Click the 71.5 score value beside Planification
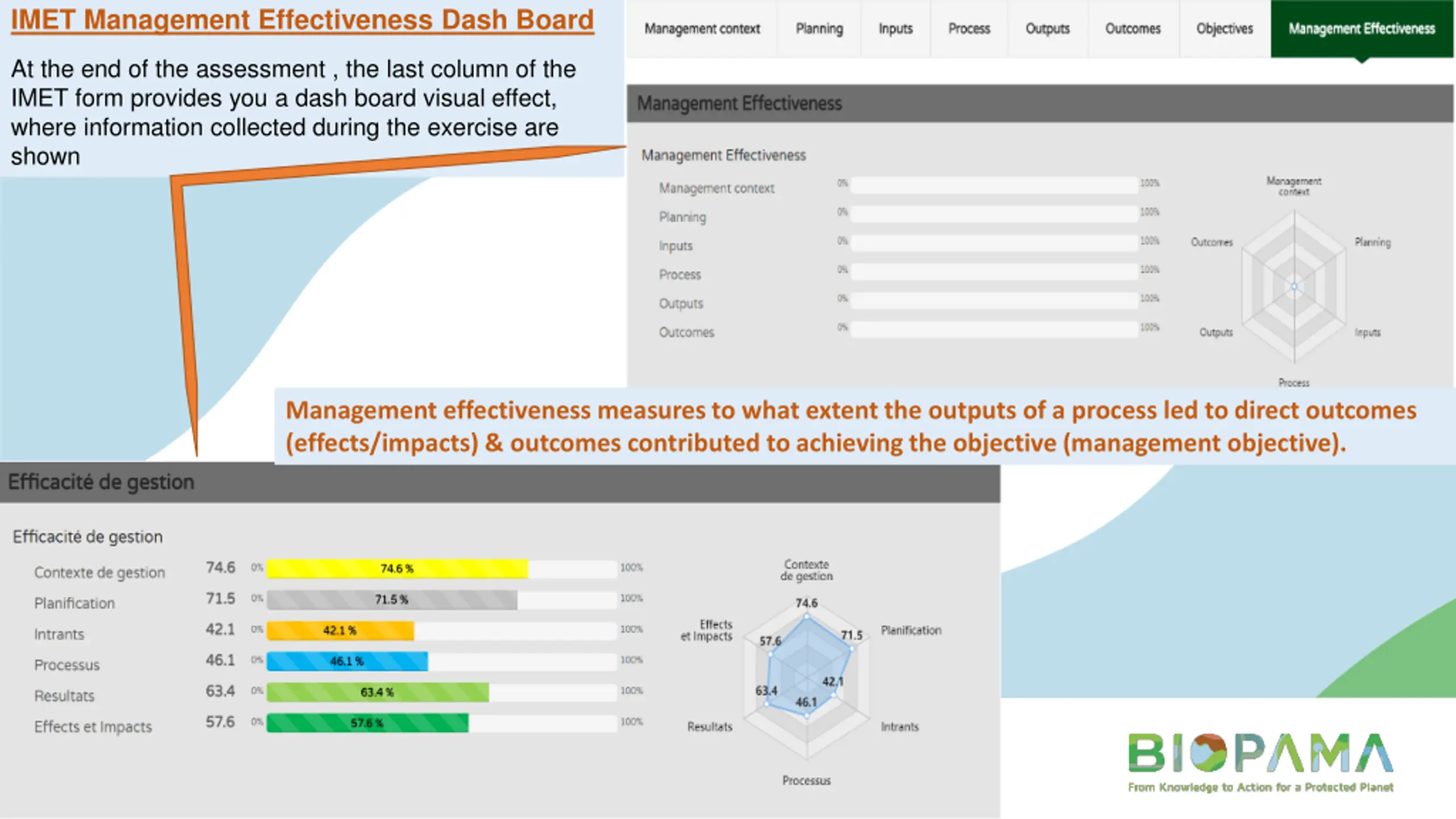This screenshot has height=819, width=1456. tap(220, 598)
